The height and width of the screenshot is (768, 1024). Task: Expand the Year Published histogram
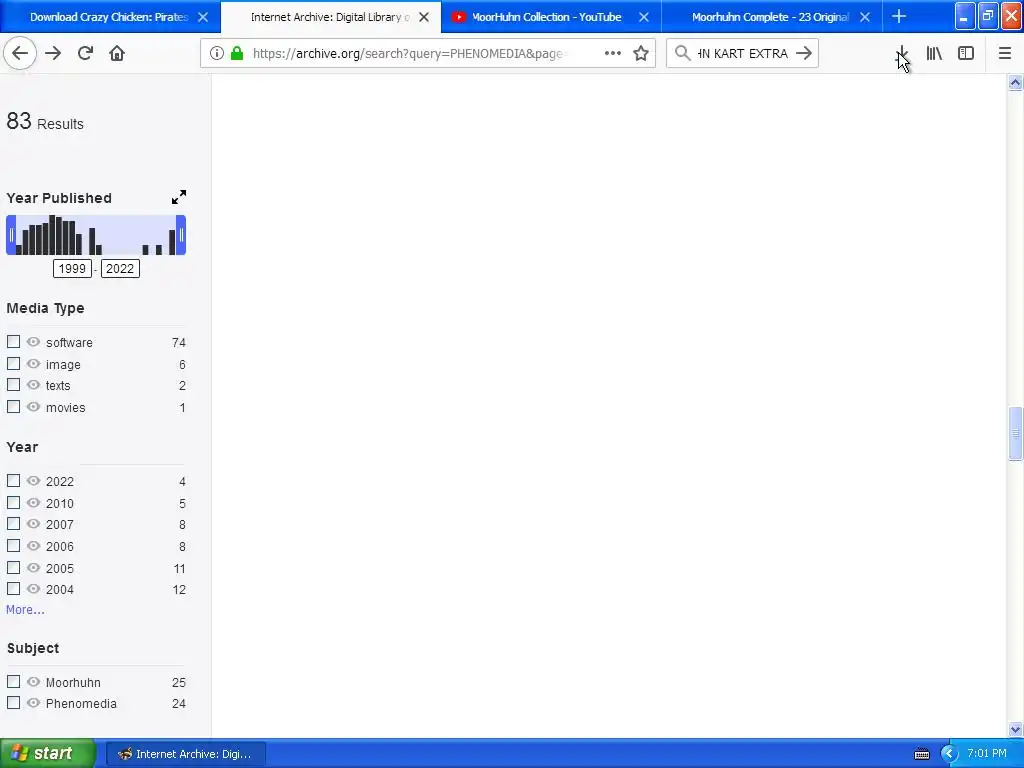[x=179, y=197]
